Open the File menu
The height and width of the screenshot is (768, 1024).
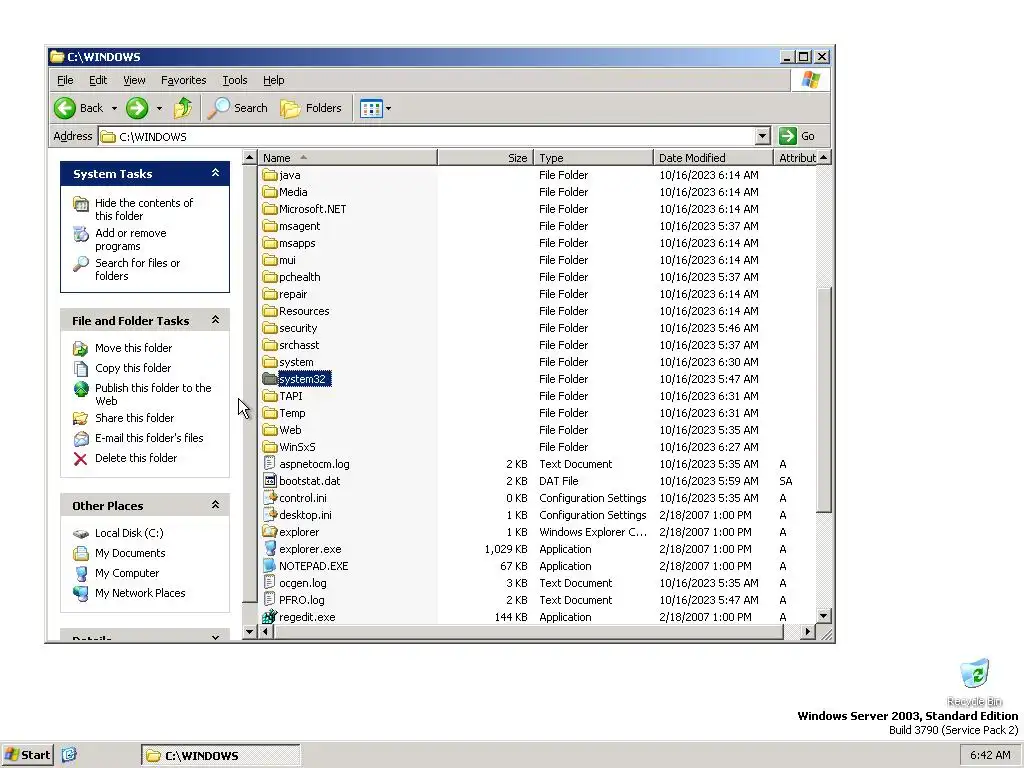click(65, 80)
